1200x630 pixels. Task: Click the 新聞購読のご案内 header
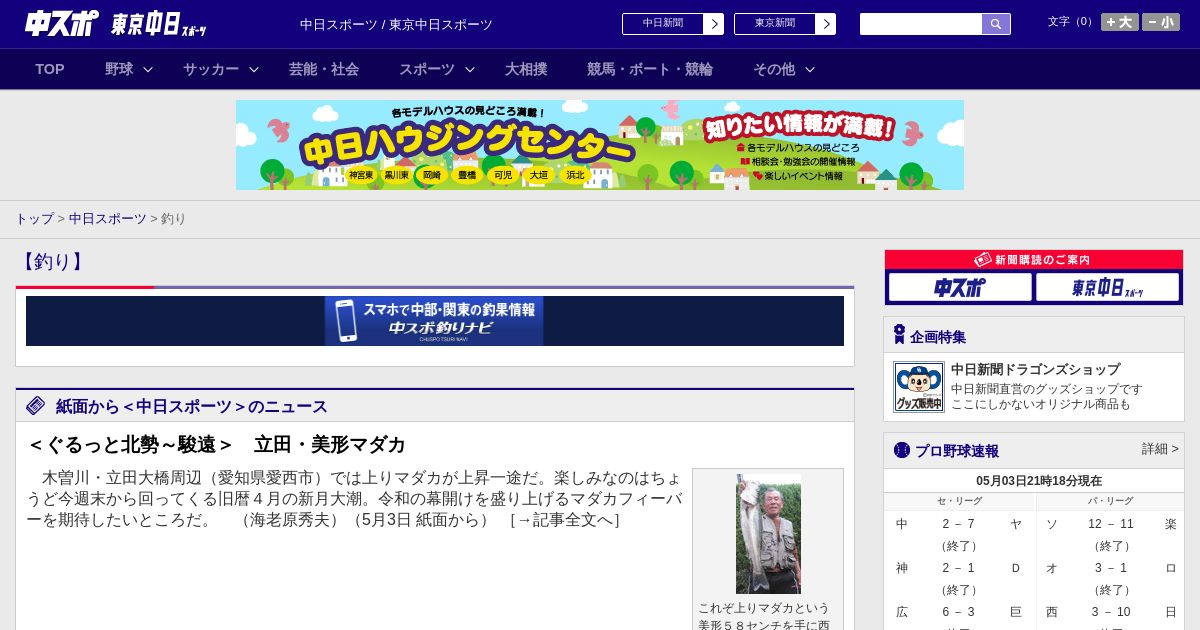click(x=1034, y=260)
